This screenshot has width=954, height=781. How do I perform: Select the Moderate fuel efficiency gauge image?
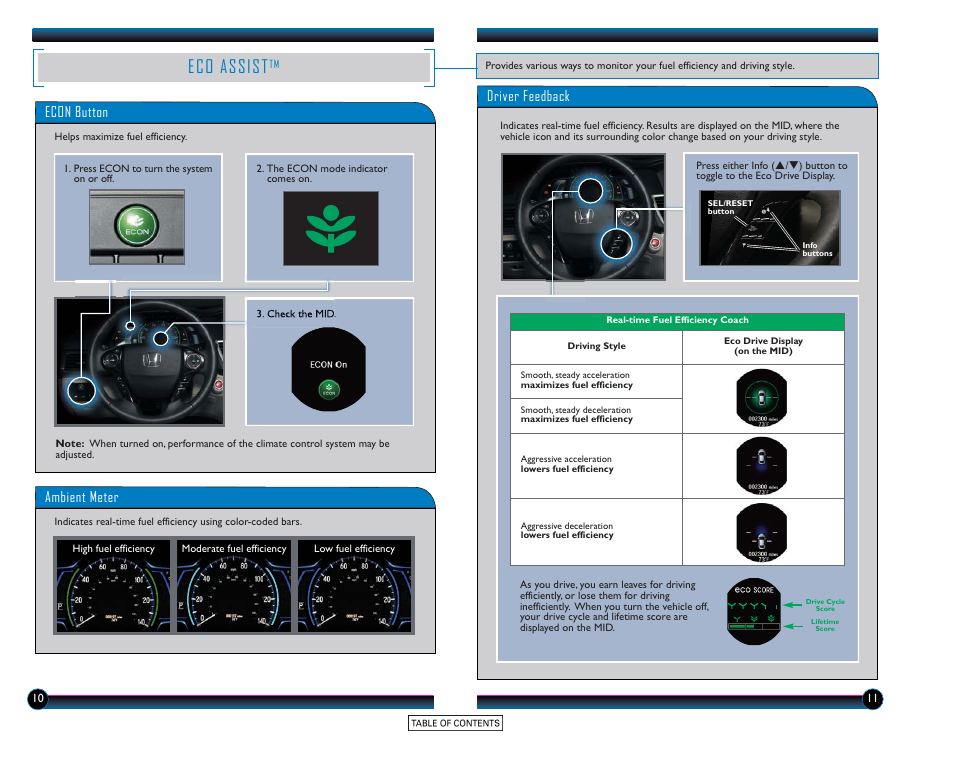234,586
